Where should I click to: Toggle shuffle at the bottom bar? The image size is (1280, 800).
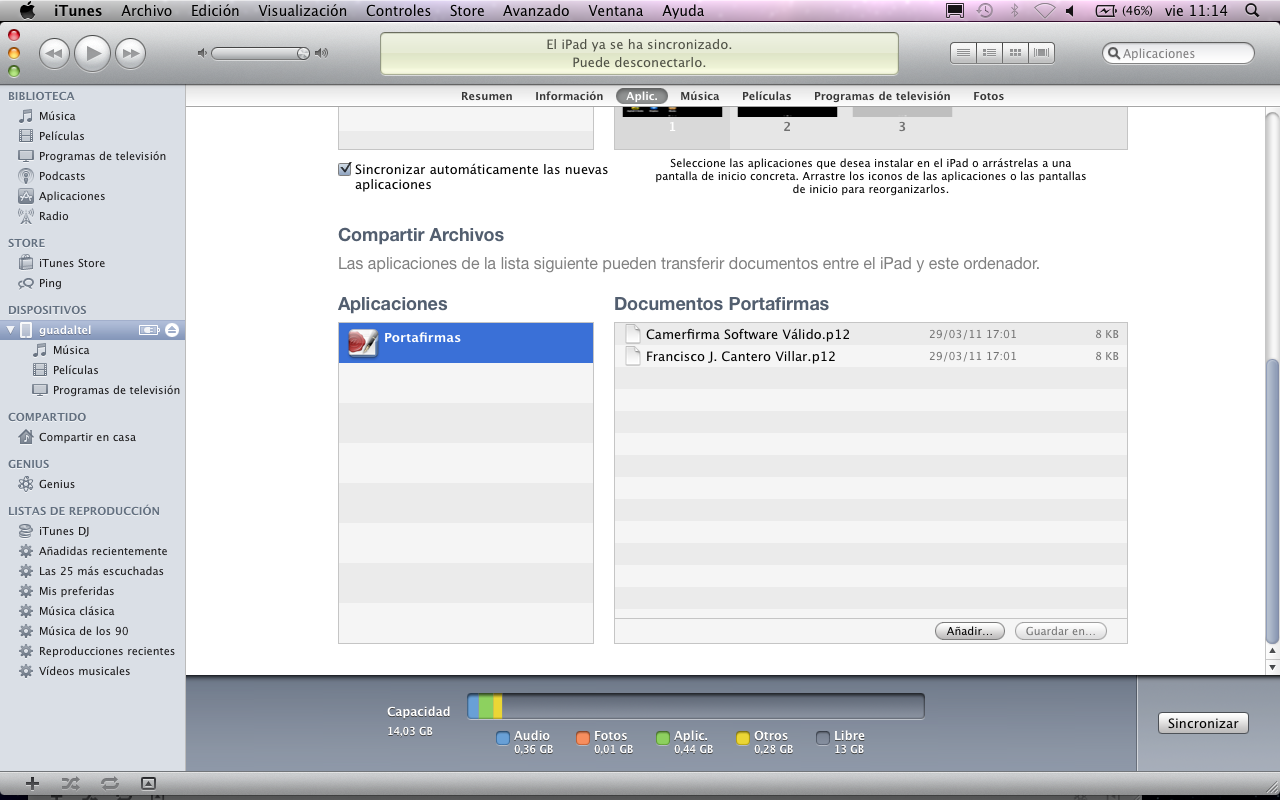tap(70, 783)
